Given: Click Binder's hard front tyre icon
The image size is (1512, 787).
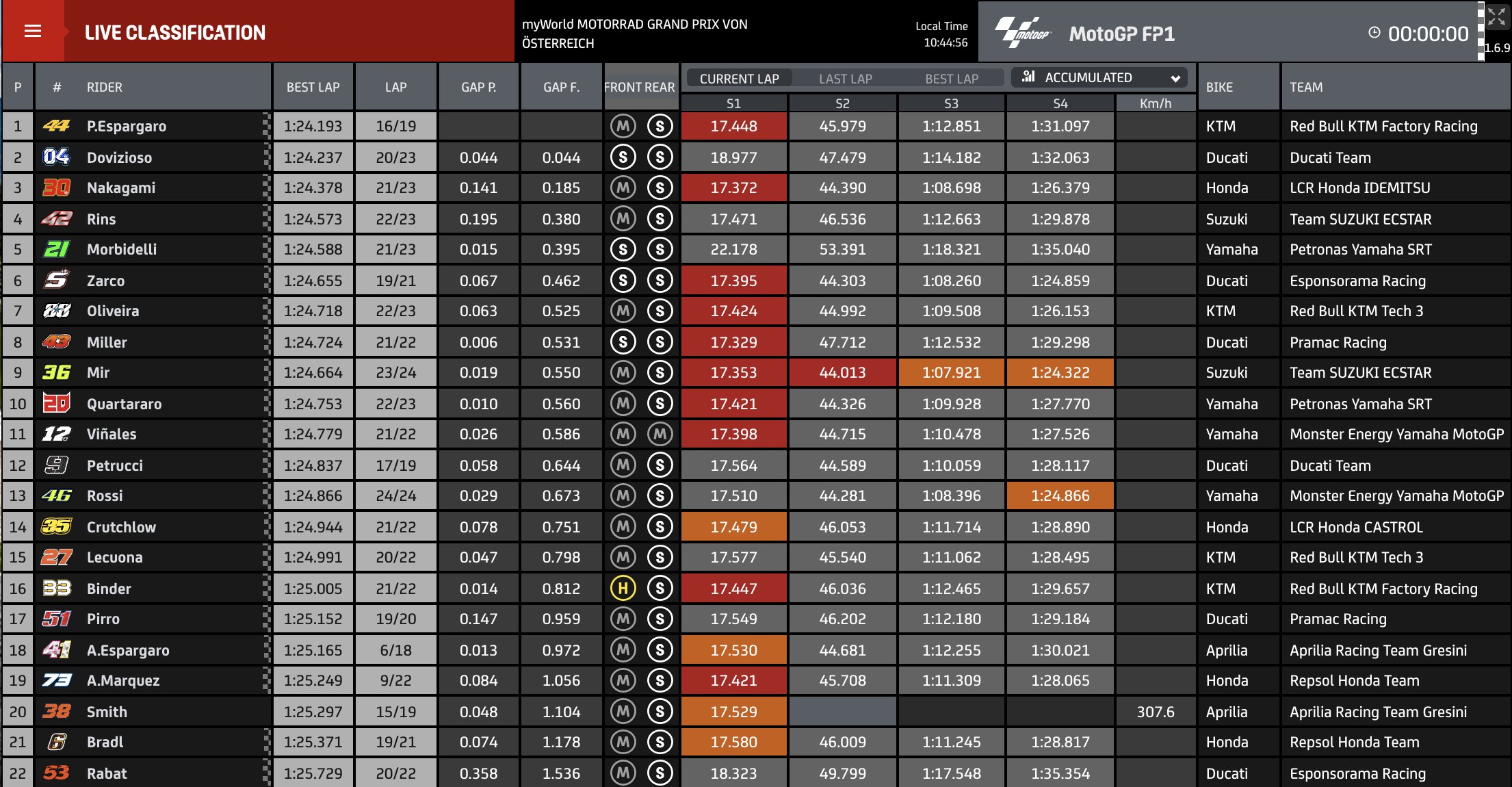Looking at the screenshot, I should pyautogui.click(x=623, y=589).
